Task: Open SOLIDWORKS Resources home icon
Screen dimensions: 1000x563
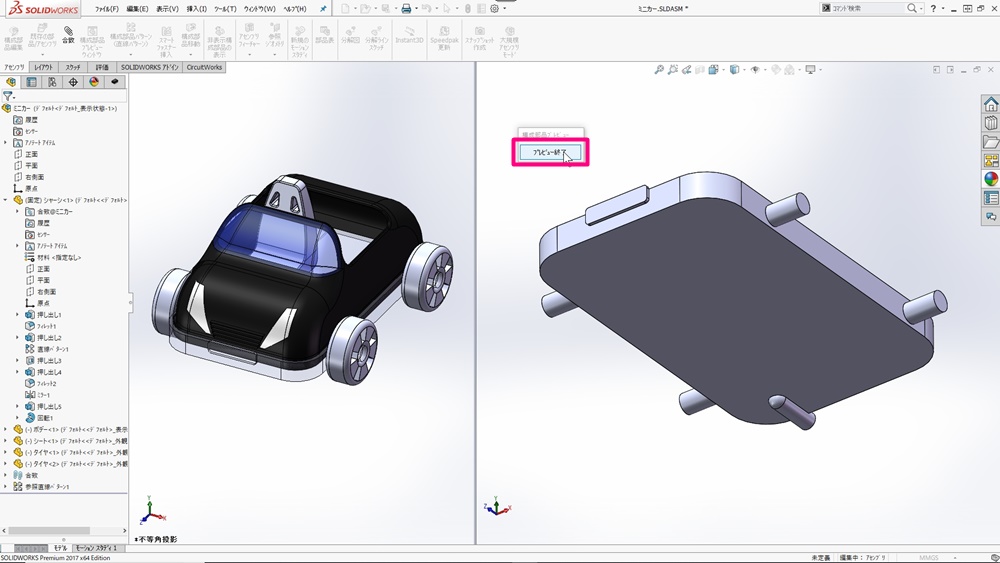Action: pyautogui.click(x=990, y=104)
